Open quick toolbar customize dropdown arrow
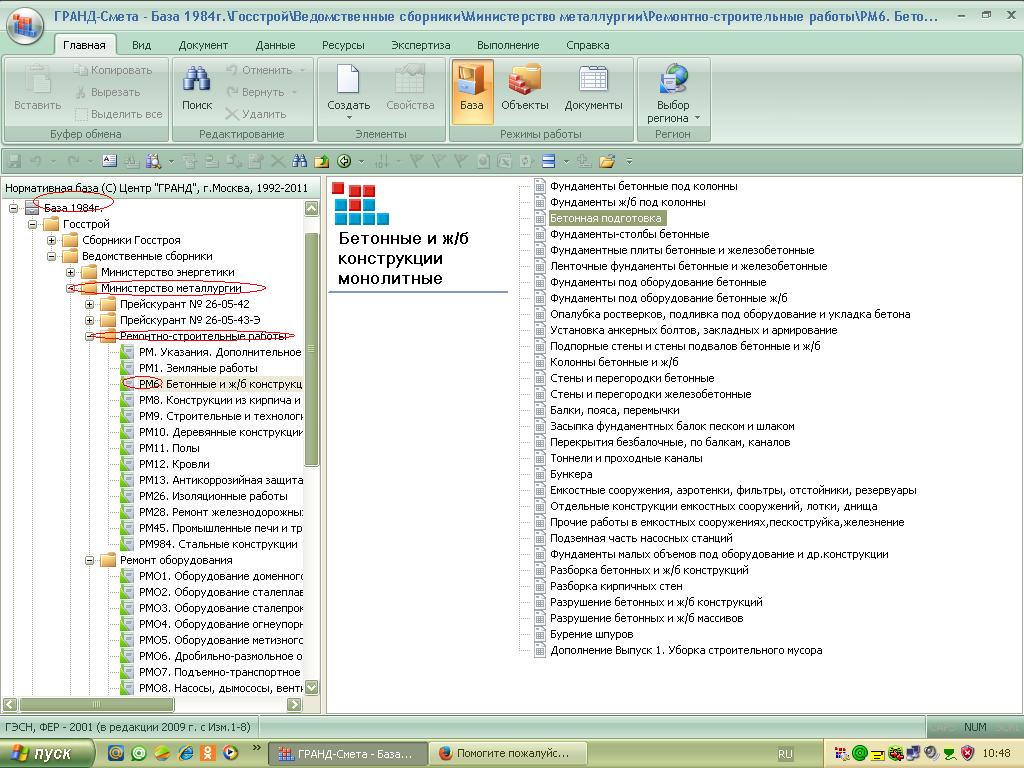 (x=629, y=161)
